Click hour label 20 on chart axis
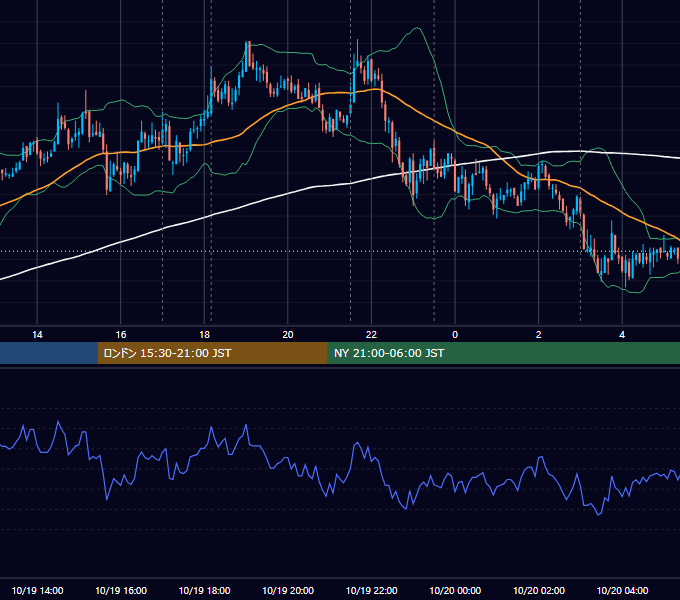 288,335
